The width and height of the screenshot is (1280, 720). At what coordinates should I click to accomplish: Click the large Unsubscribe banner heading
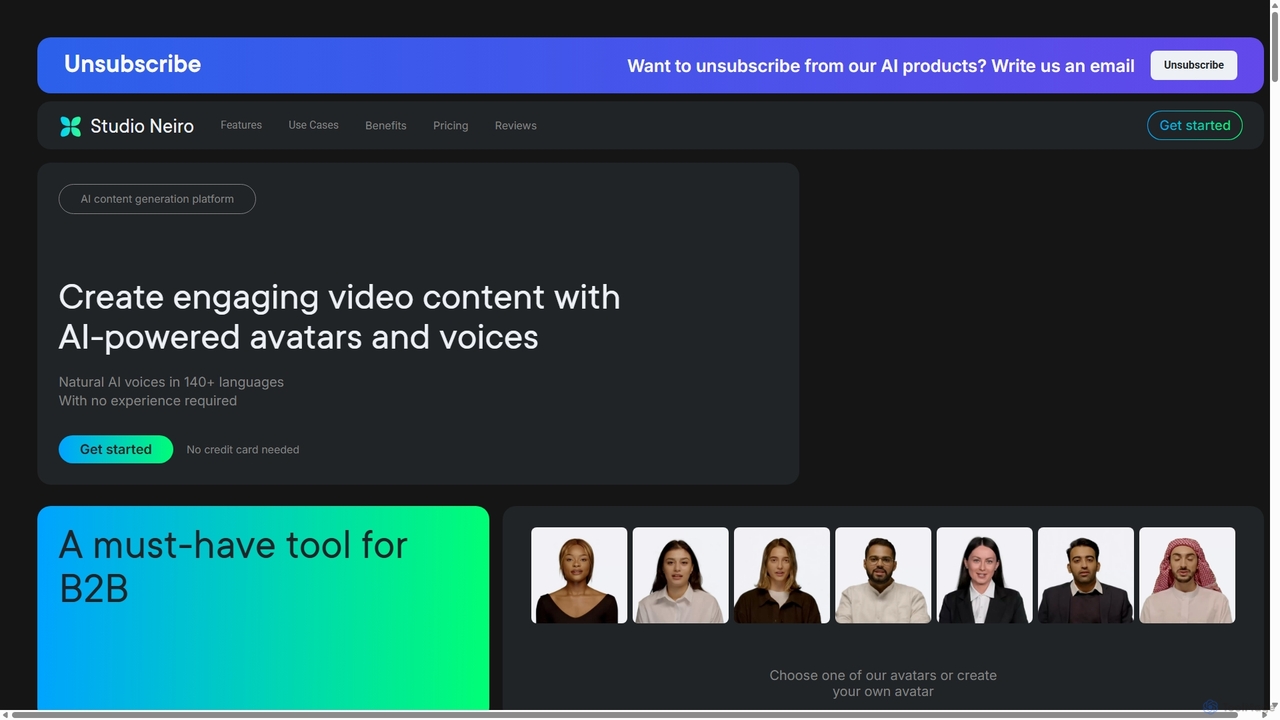pos(132,64)
